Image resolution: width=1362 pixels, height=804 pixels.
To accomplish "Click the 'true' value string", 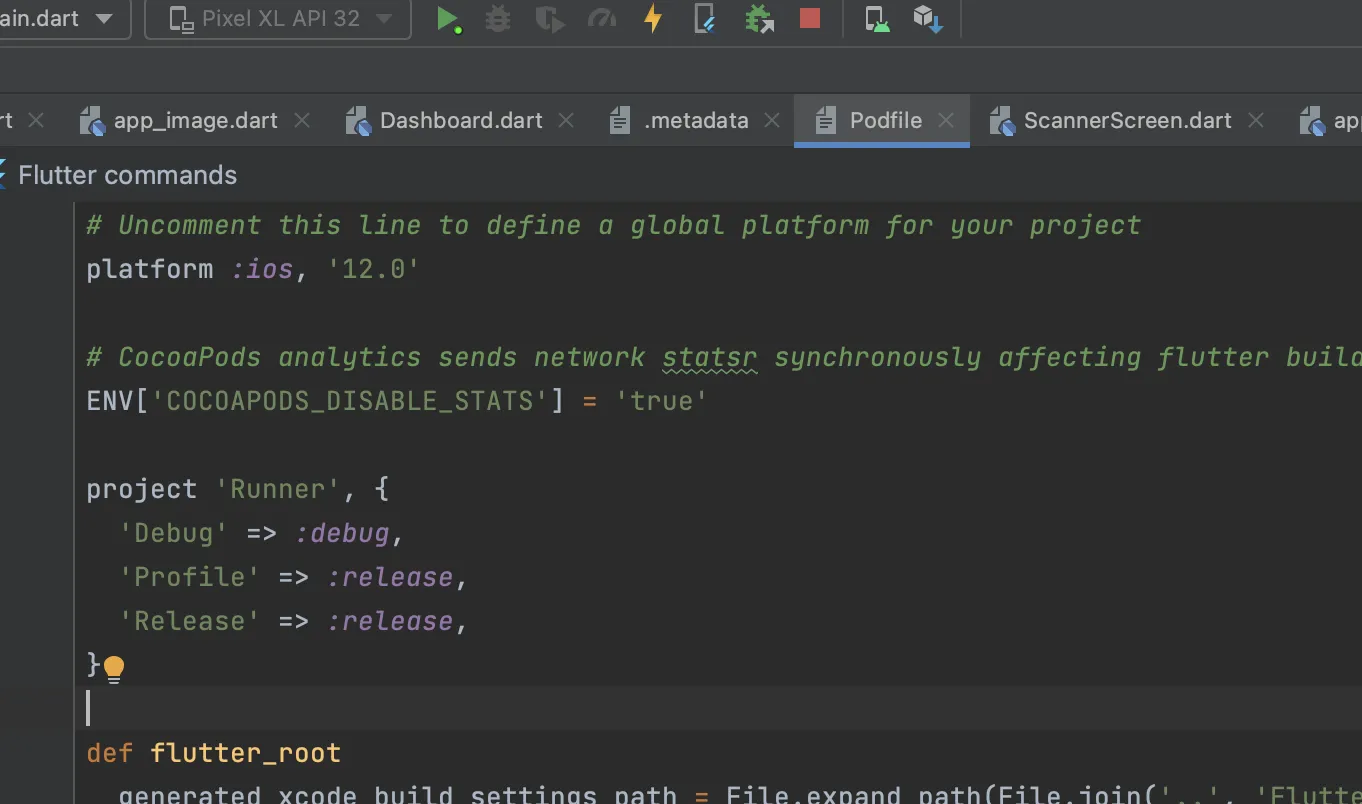I will tap(661, 401).
